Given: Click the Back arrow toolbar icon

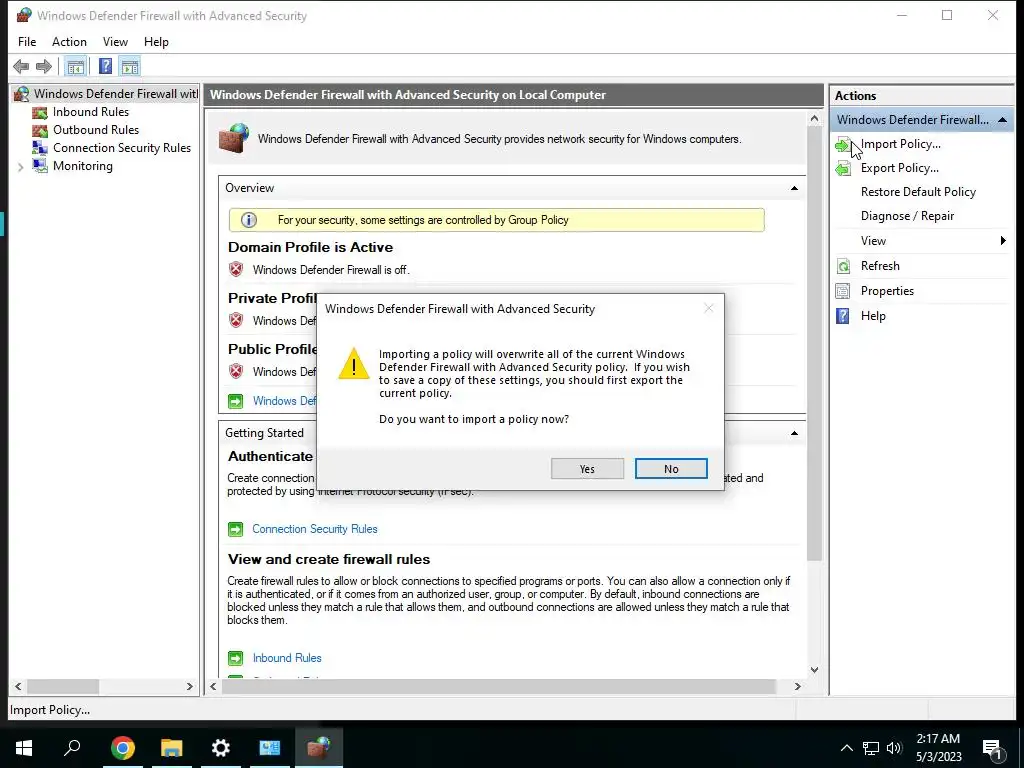Looking at the screenshot, I should (x=21, y=66).
